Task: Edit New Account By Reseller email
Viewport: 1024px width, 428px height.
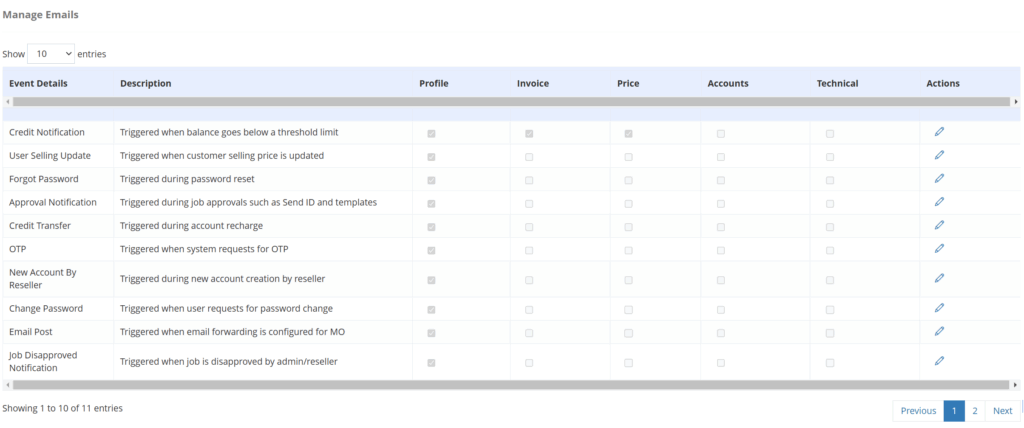Action: 939,278
